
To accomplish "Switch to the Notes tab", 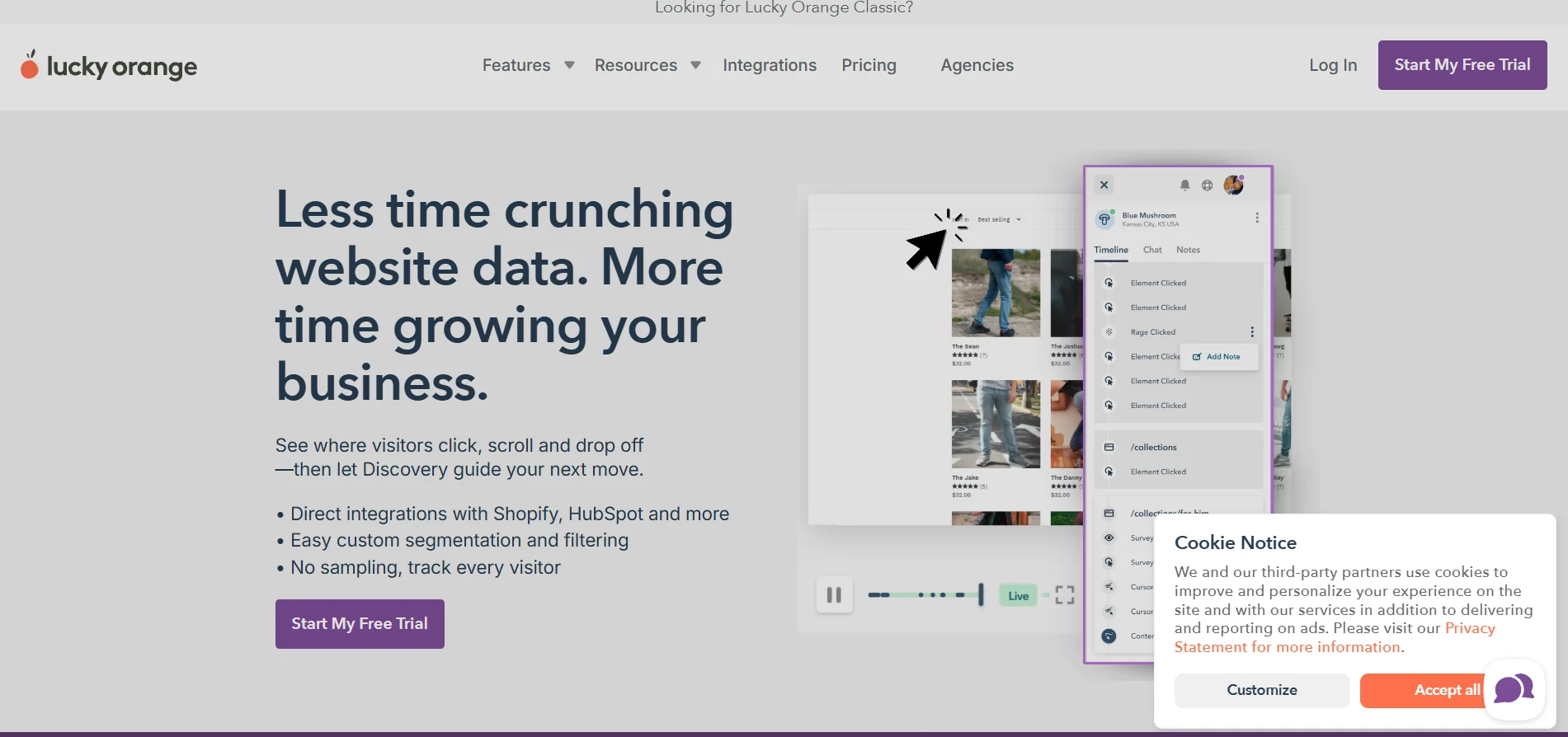I will coord(1188,250).
